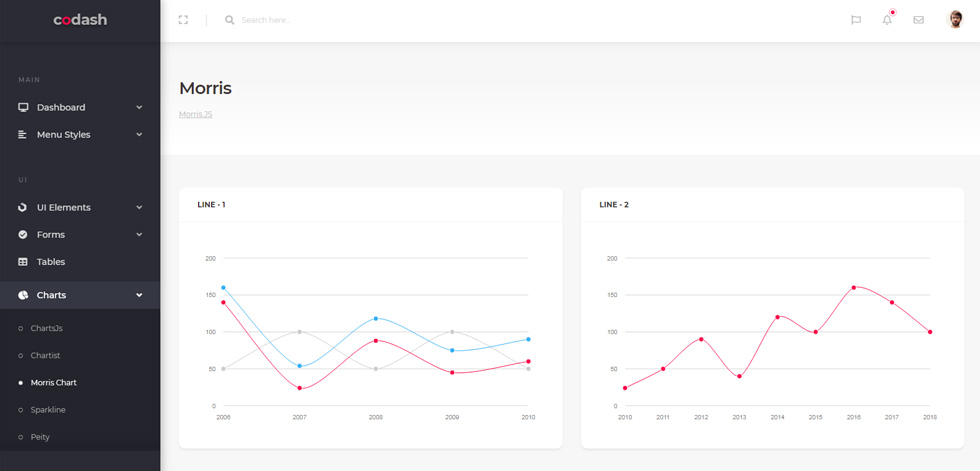Expand the Menu Styles chevron
Screen dimensions: 980x471
pyautogui.click(x=139, y=134)
